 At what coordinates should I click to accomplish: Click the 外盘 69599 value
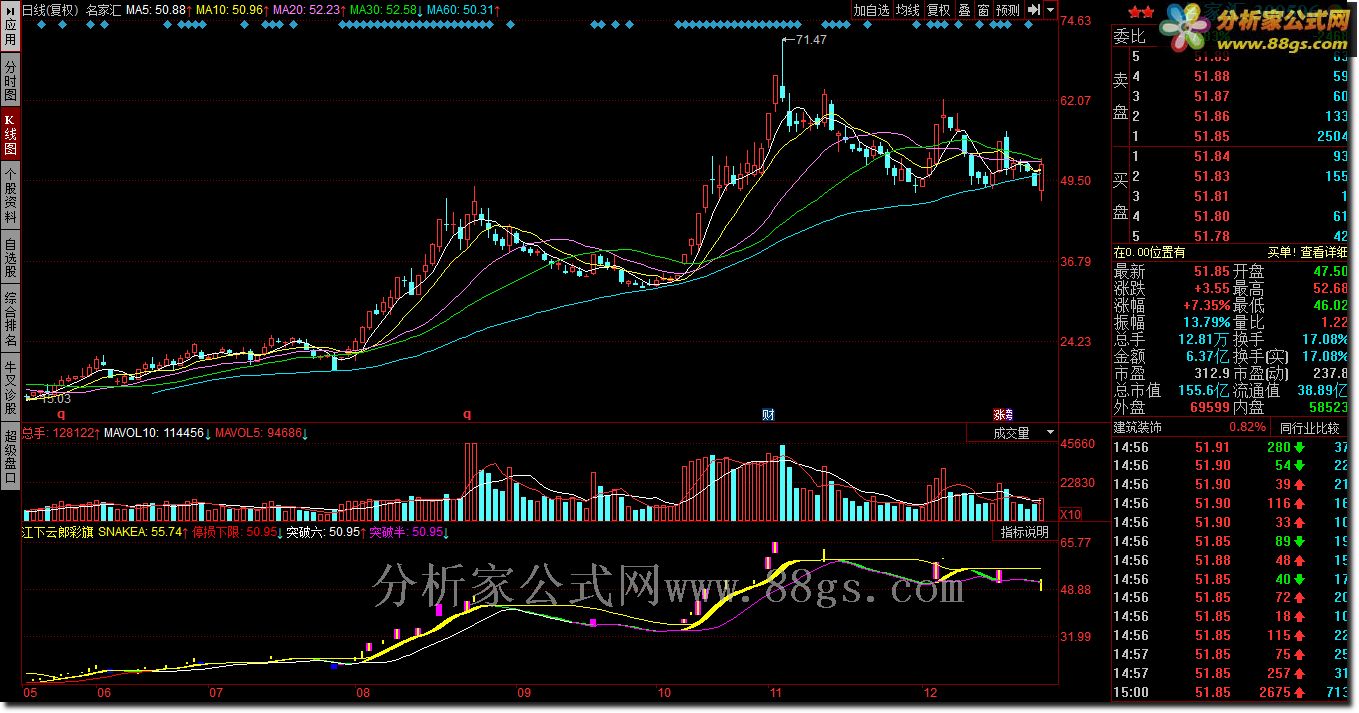[x=1209, y=407]
